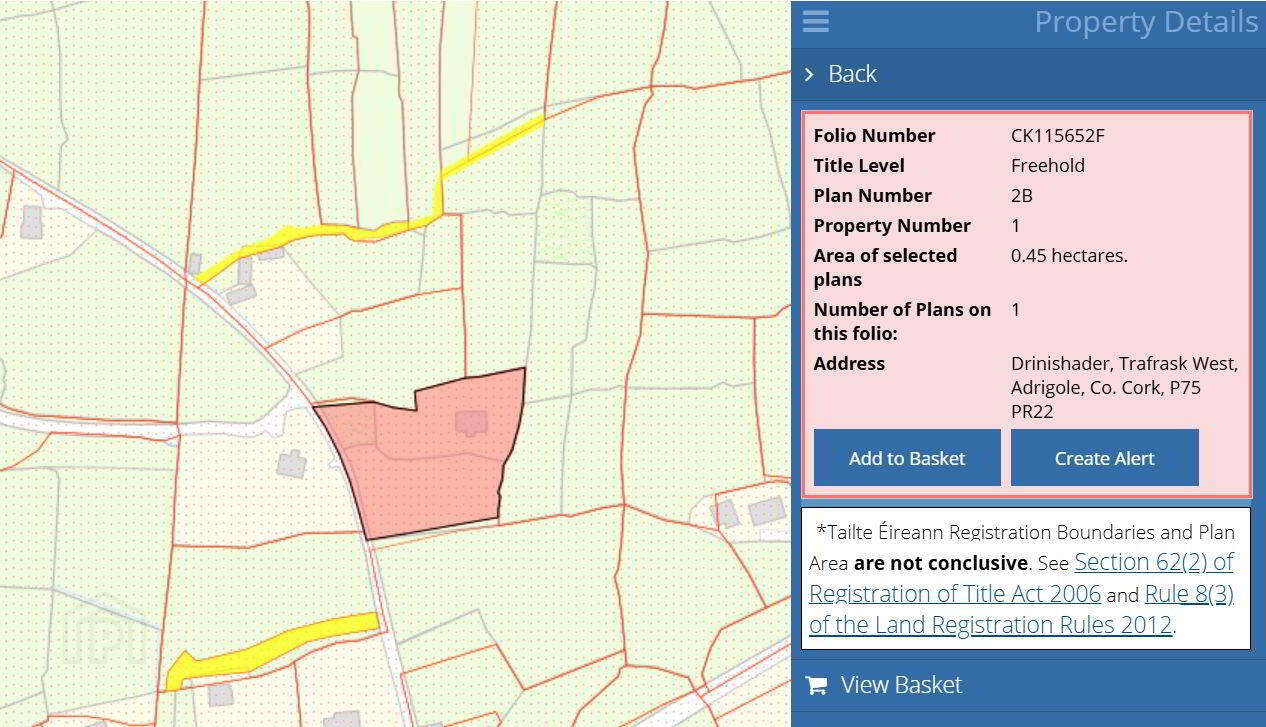Click the plan number value 2B
Screen dimensions: 1266x727
[x=1022, y=196]
